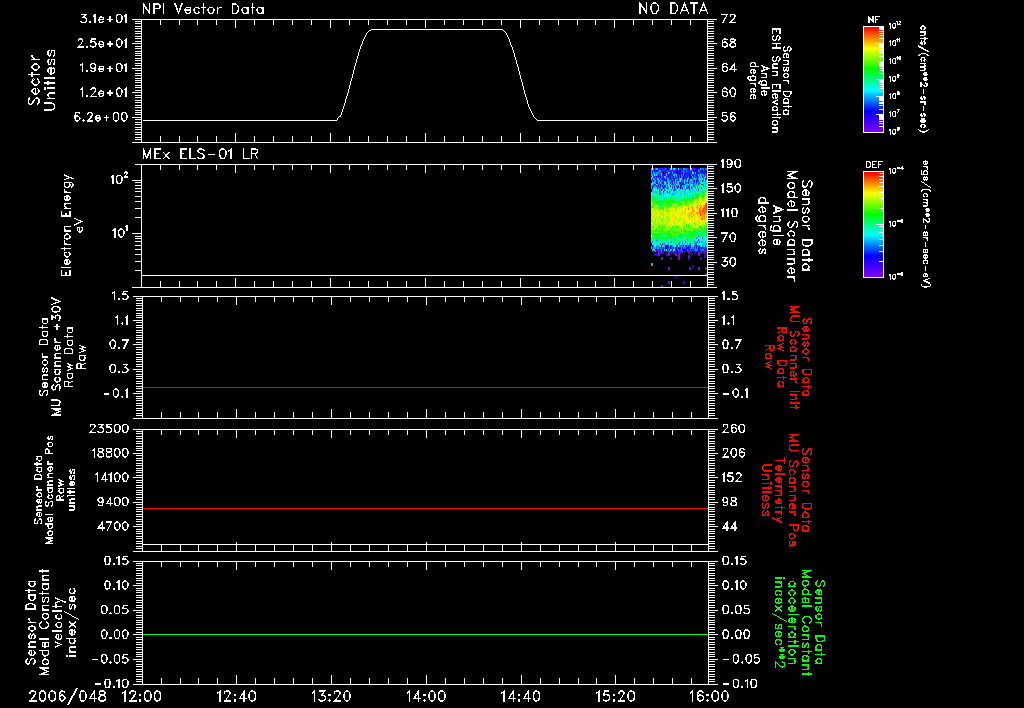Click the '15:20' time axis label
Screen dimensions: 1024x708
pyautogui.click(x=615, y=696)
